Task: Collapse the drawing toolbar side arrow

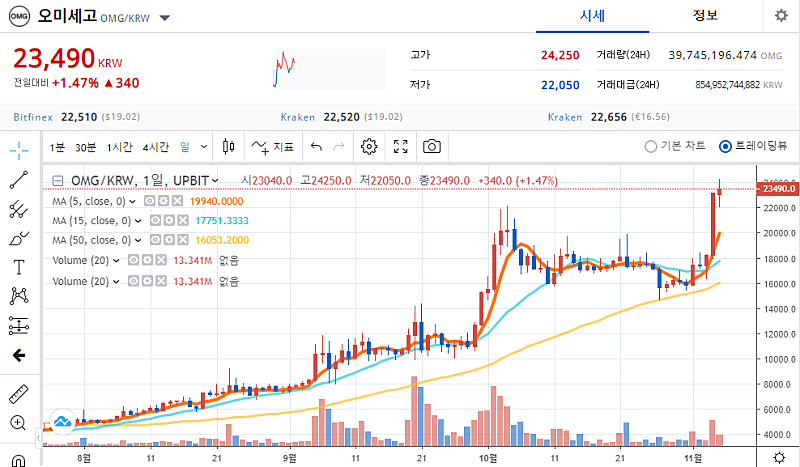Action: [38, 437]
